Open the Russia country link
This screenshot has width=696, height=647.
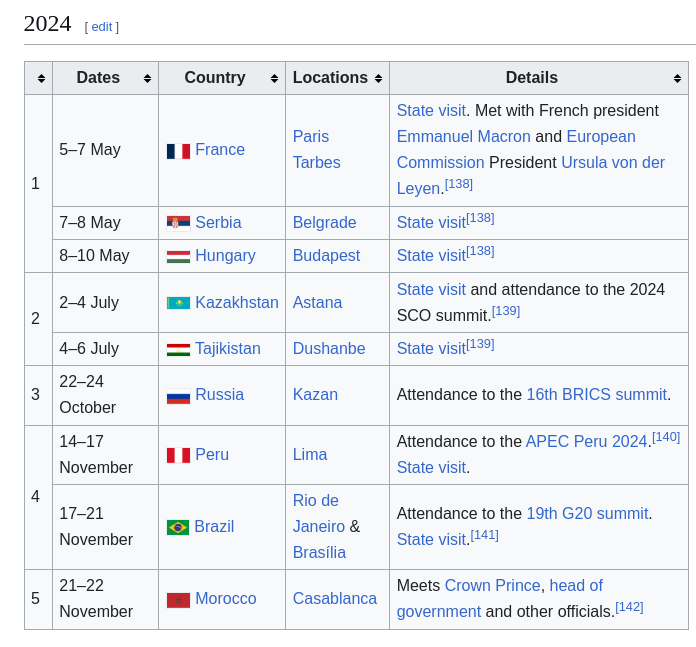pyautogui.click(x=219, y=395)
